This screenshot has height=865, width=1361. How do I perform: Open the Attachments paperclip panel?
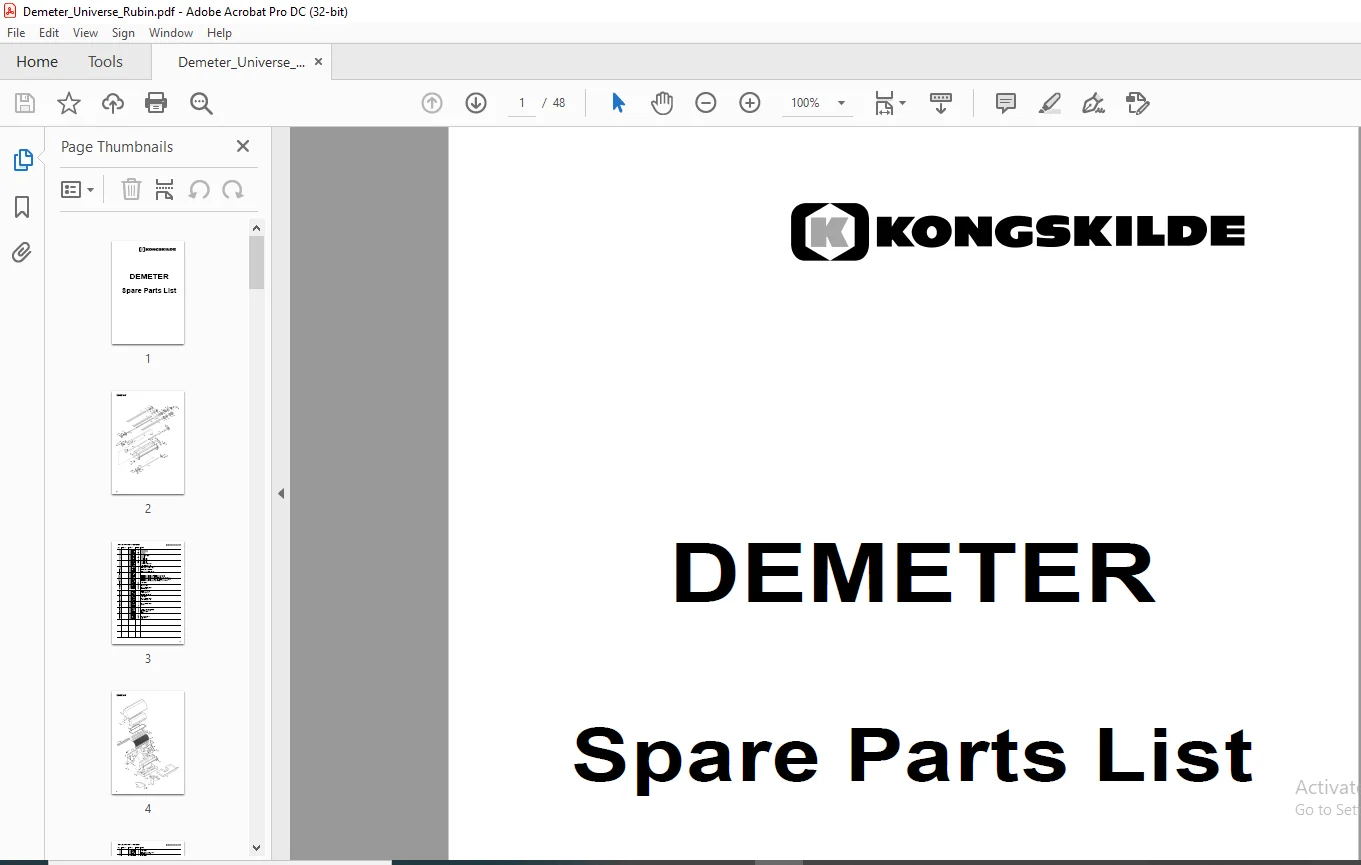click(x=22, y=252)
